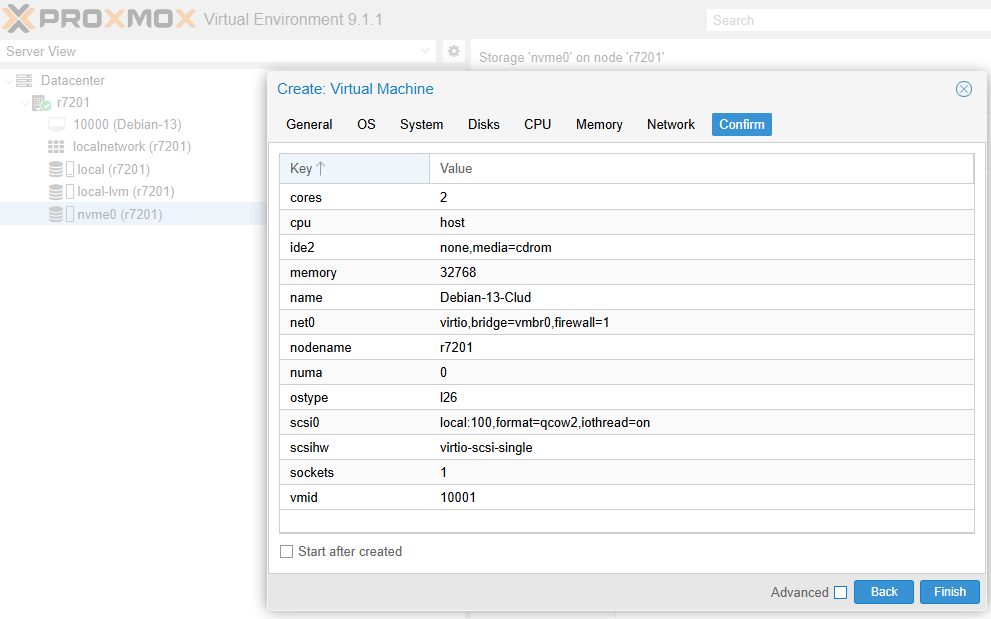Click the r7201 node icon

pos(41,103)
